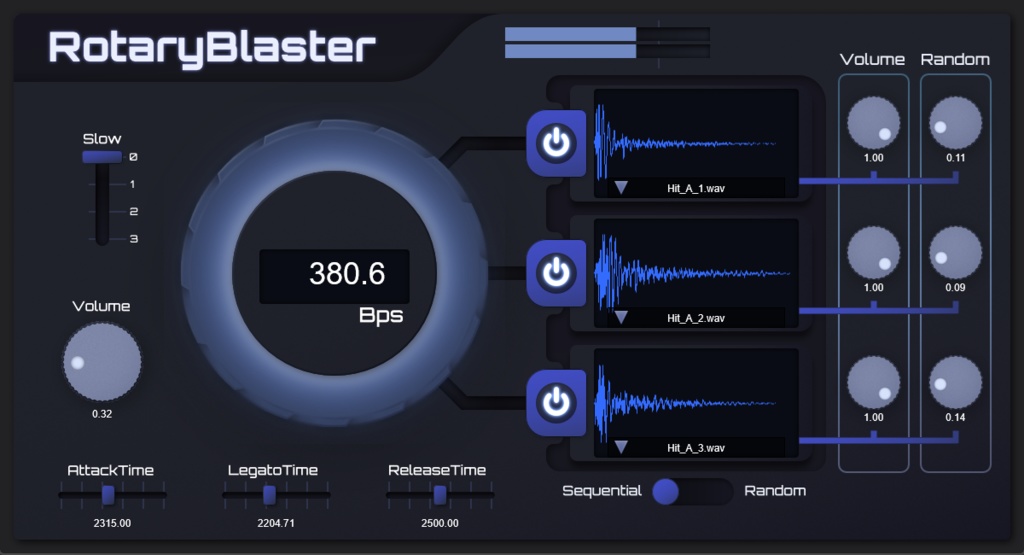Click the Random column header
The width and height of the screenshot is (1024, 555).
(955, 59)
